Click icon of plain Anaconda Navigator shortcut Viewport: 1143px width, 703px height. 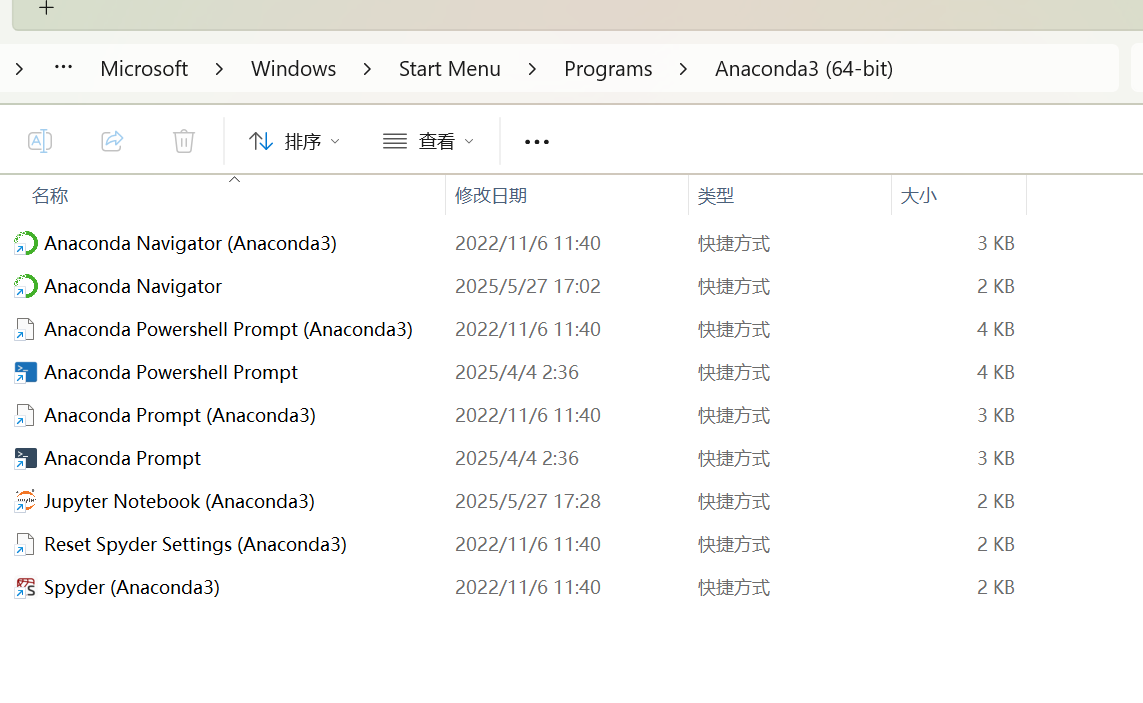click(x=25, y=286)
